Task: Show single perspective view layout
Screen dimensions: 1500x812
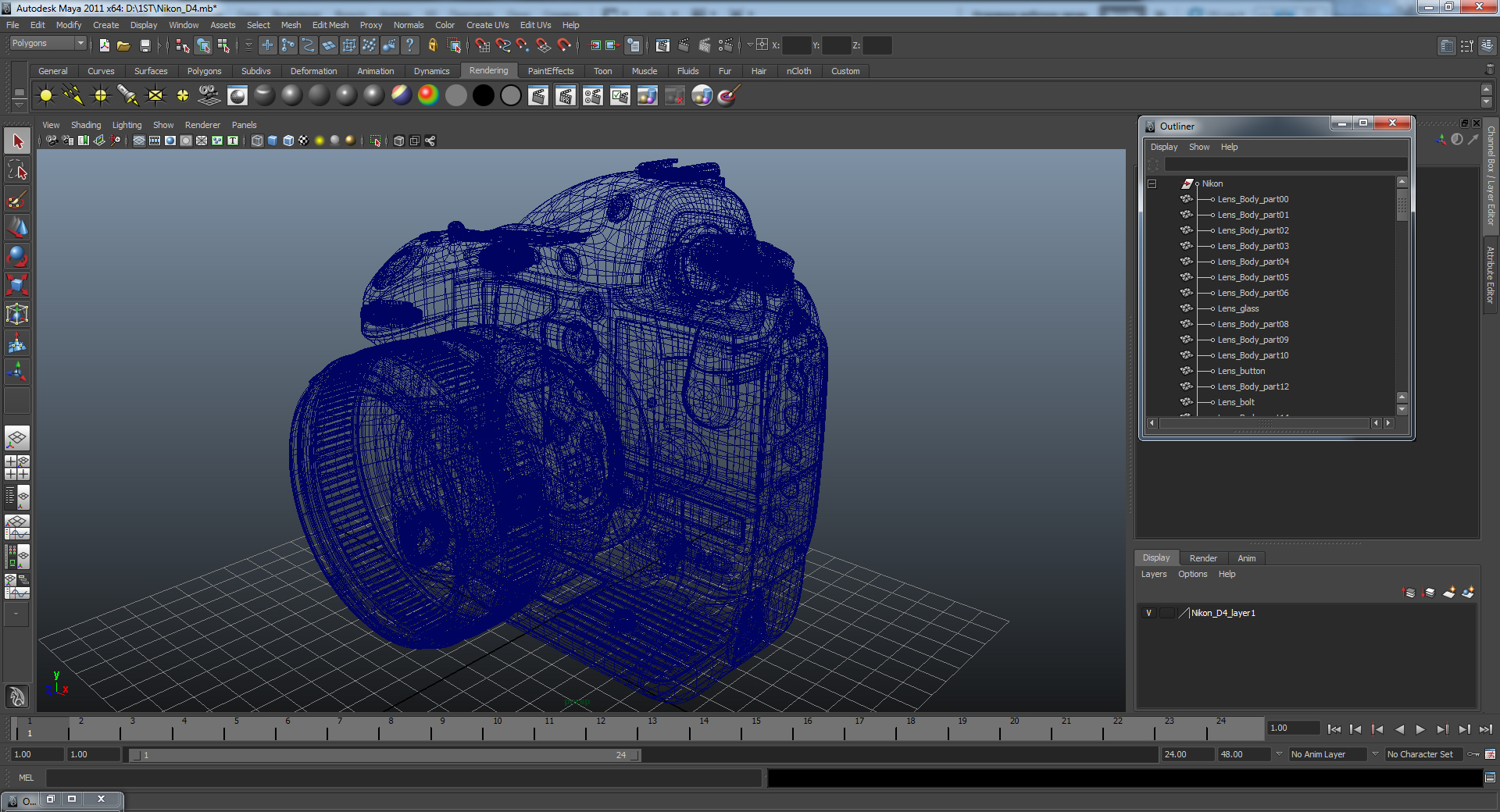Action: 17,438
